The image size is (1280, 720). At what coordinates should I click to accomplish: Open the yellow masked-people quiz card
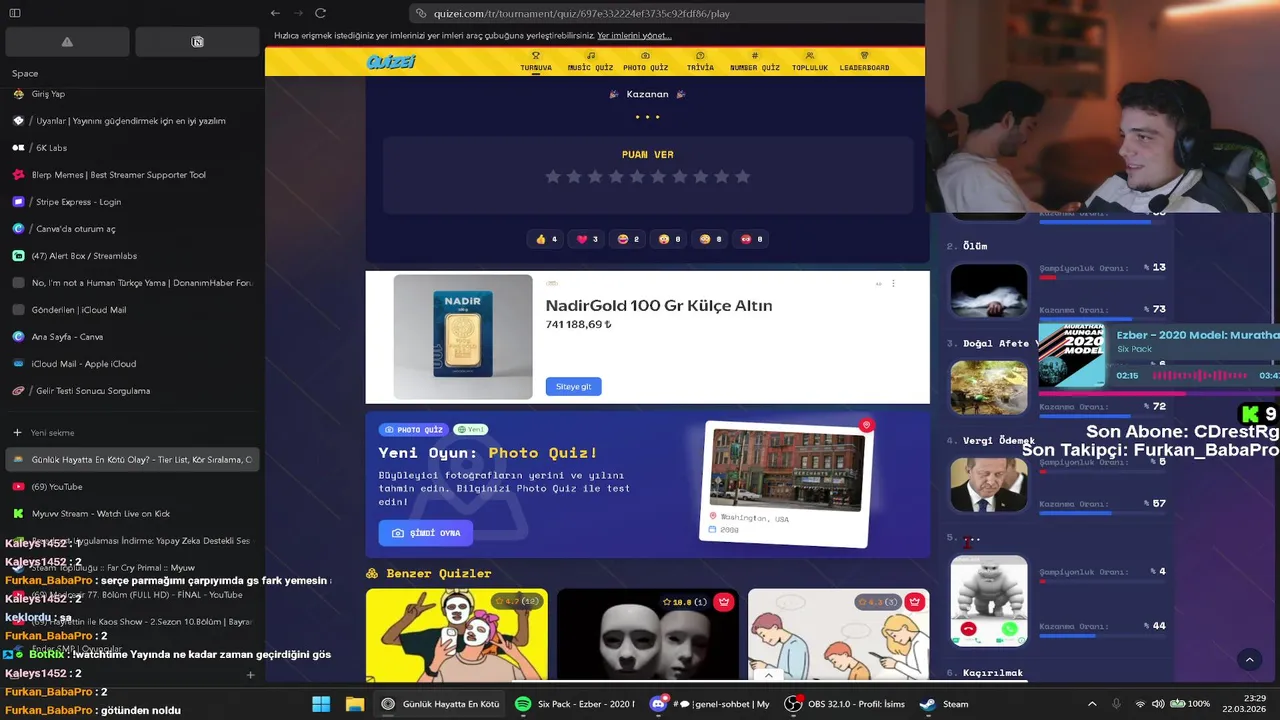point(456,635)
